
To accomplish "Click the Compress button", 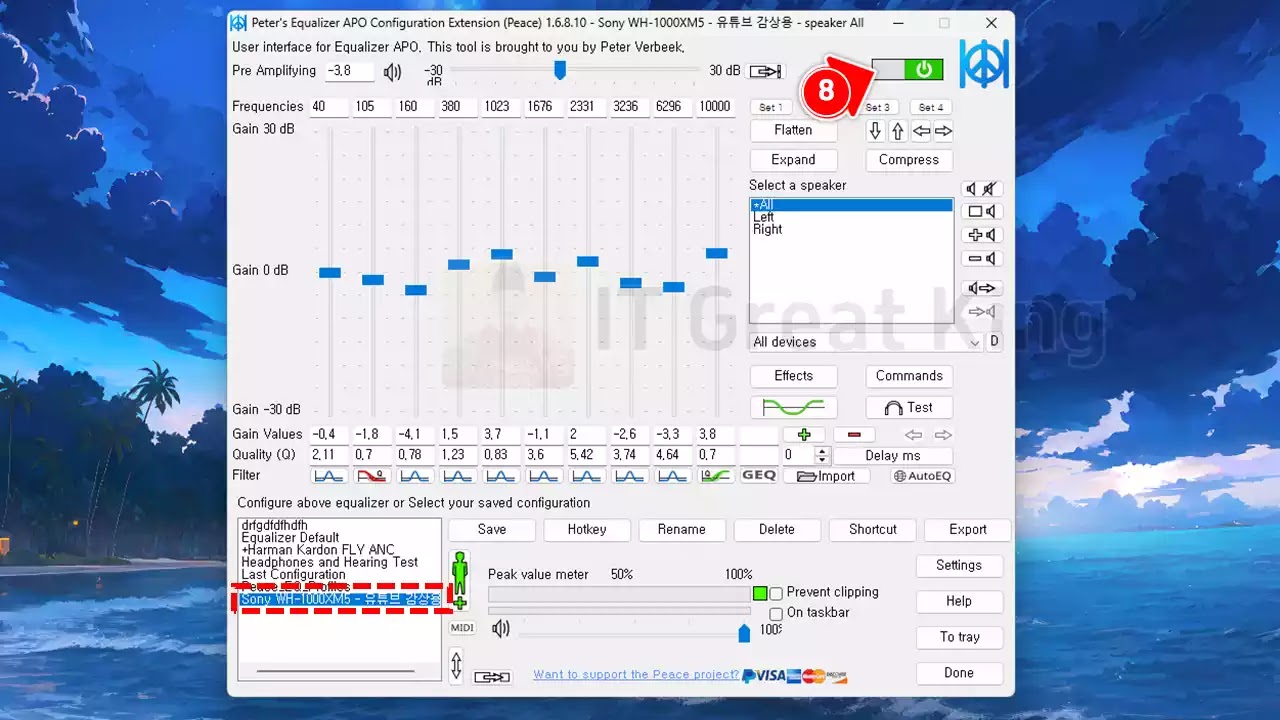I will [x=909, y=160].
